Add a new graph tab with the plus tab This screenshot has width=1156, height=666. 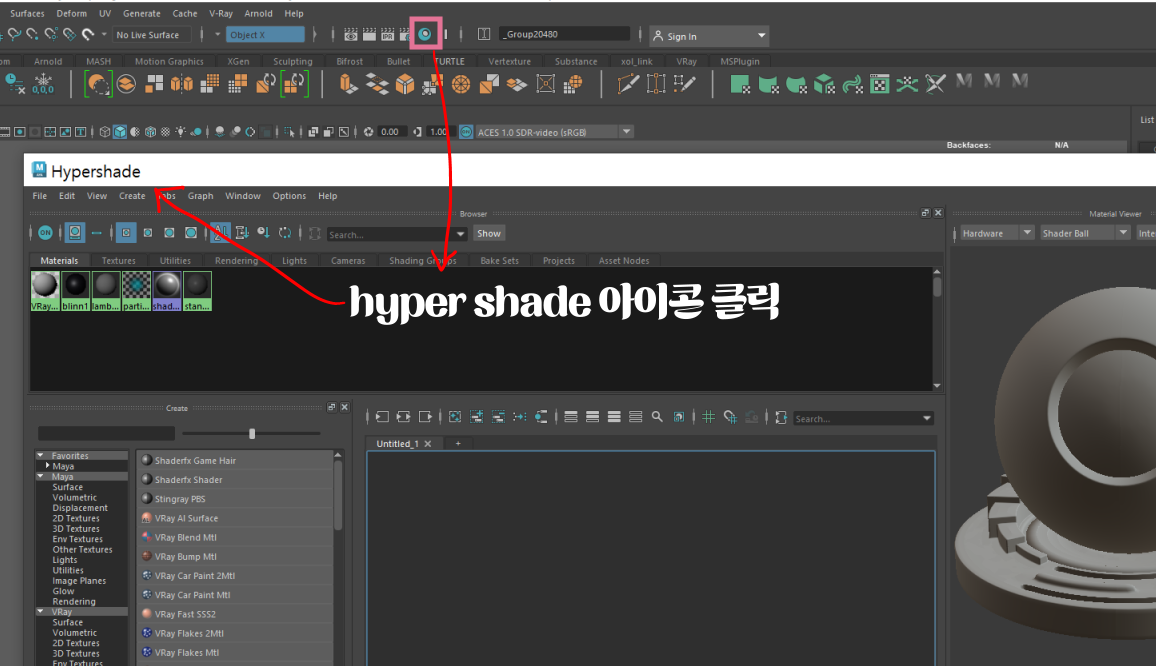point(458,443)
